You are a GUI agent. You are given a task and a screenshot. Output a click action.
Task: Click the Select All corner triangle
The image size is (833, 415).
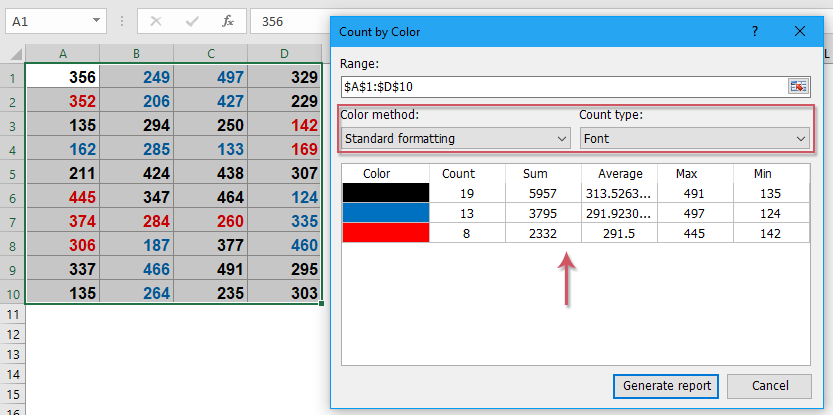tap(15, 54)
